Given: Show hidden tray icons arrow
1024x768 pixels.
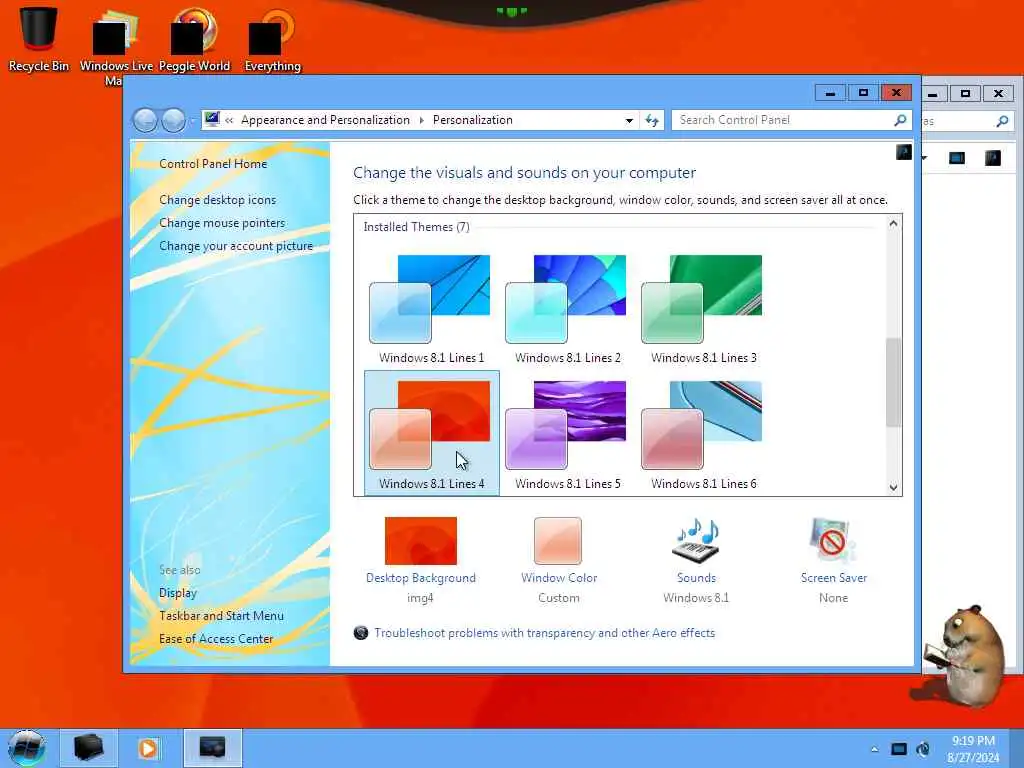Looking at the screenshot, I should coord(874,749).
